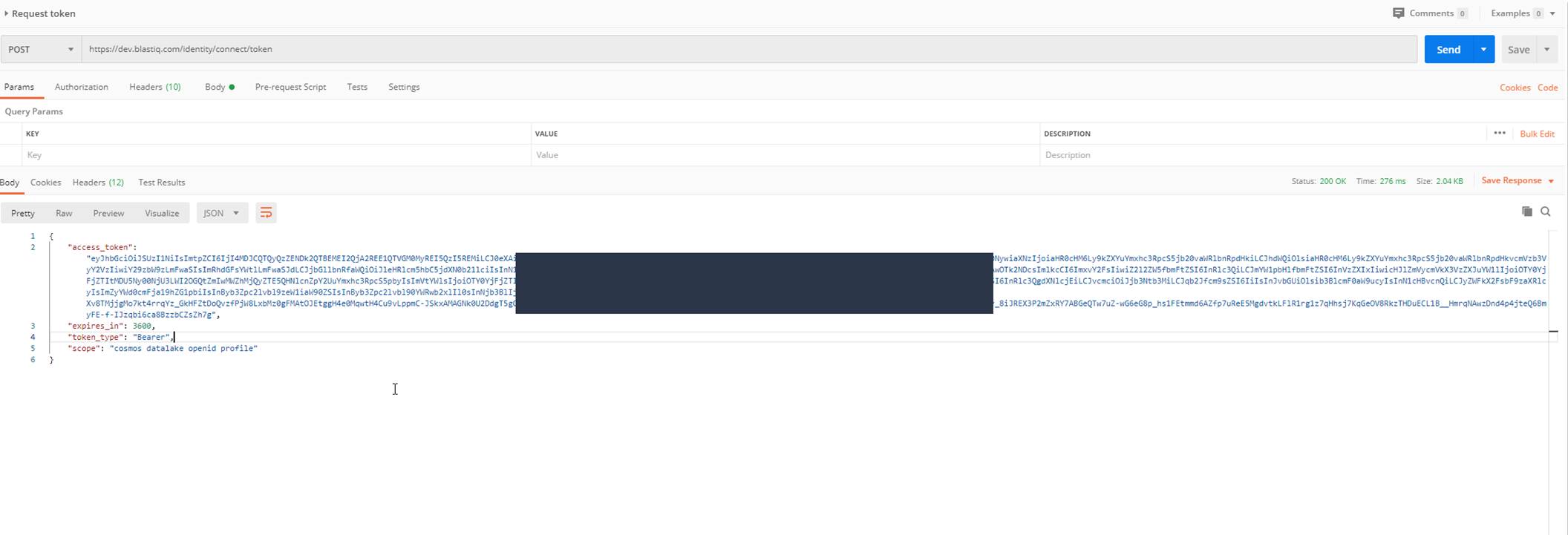The height and width of the screenshot is (535, 1568).
Task: Open the Code snippet link
Action: (1547, 88)
